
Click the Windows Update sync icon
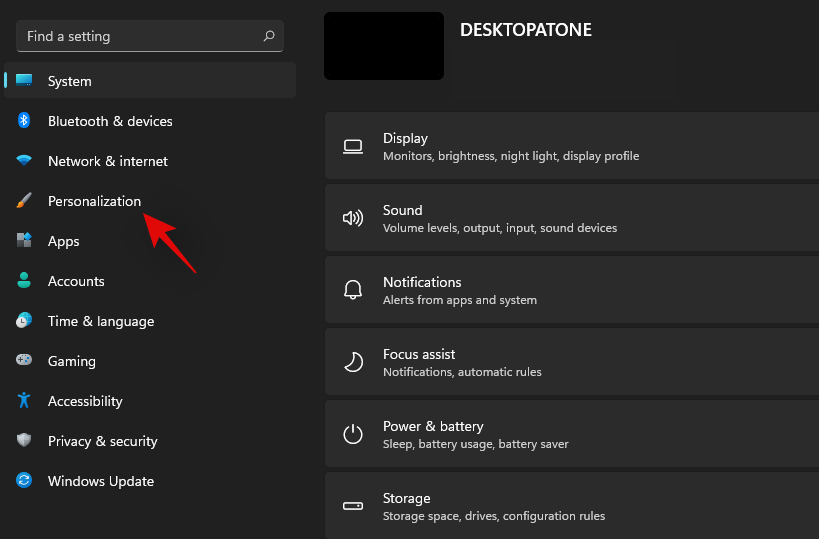click(24, 481)
